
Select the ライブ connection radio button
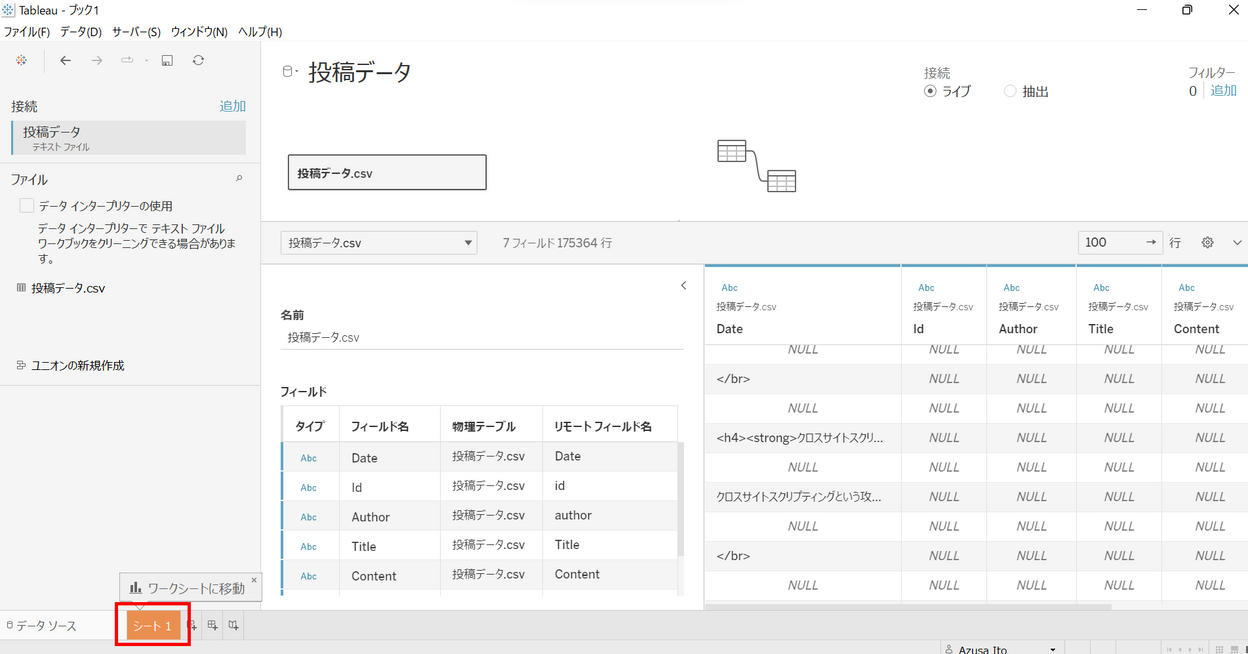coord(930,91)
